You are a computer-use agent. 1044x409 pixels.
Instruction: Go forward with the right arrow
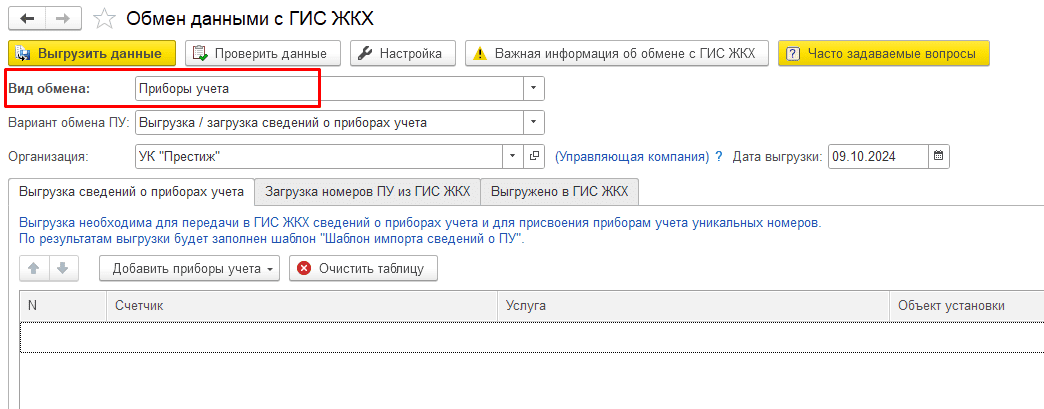(x=62, y=18)
